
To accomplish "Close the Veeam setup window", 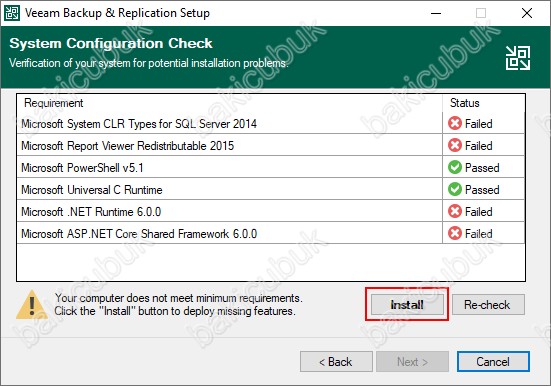I will click(526, 13).
